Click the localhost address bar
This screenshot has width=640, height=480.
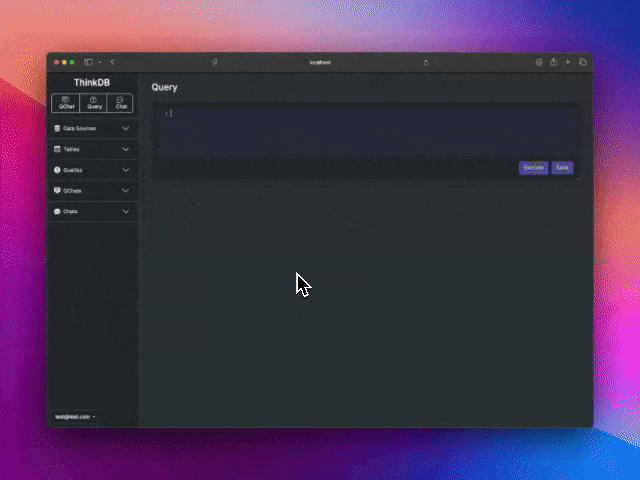[320, 62]
